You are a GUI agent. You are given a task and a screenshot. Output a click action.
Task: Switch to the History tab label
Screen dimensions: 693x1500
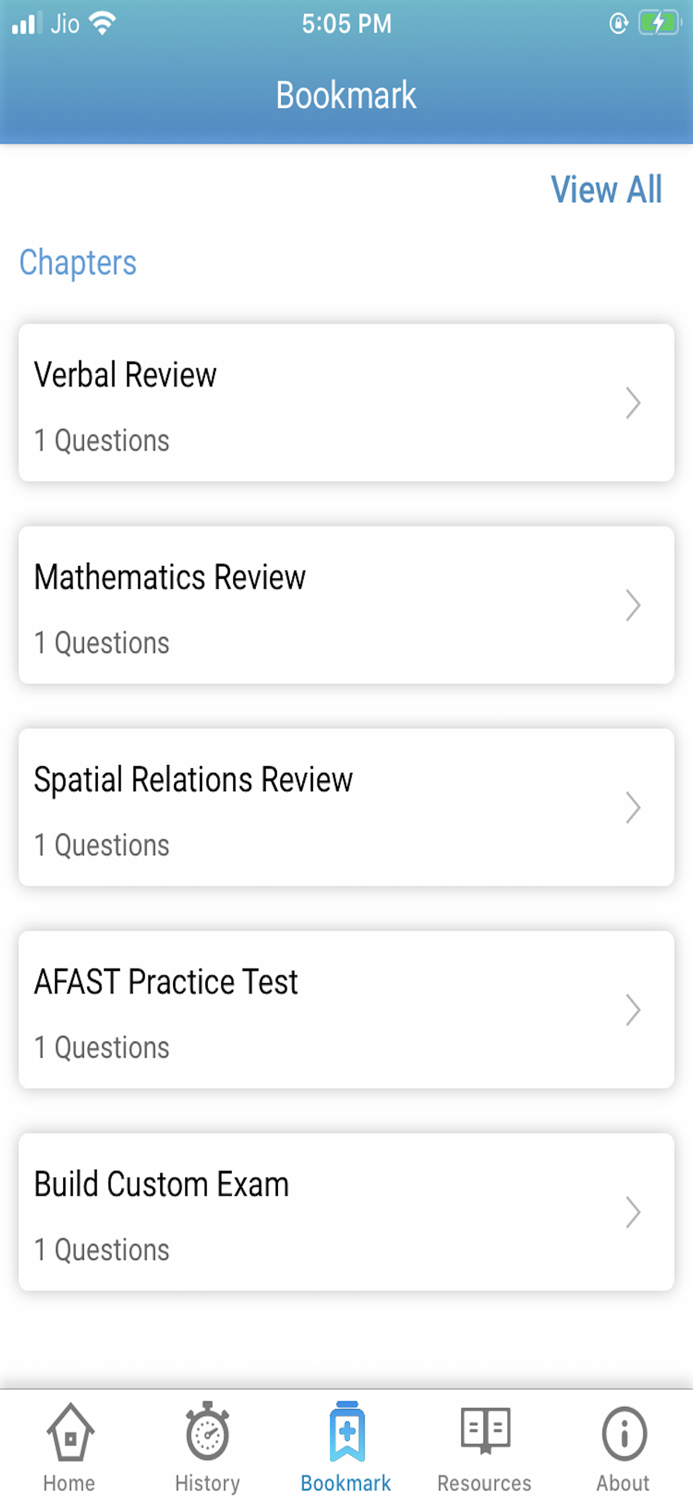tap(207, 1482)
